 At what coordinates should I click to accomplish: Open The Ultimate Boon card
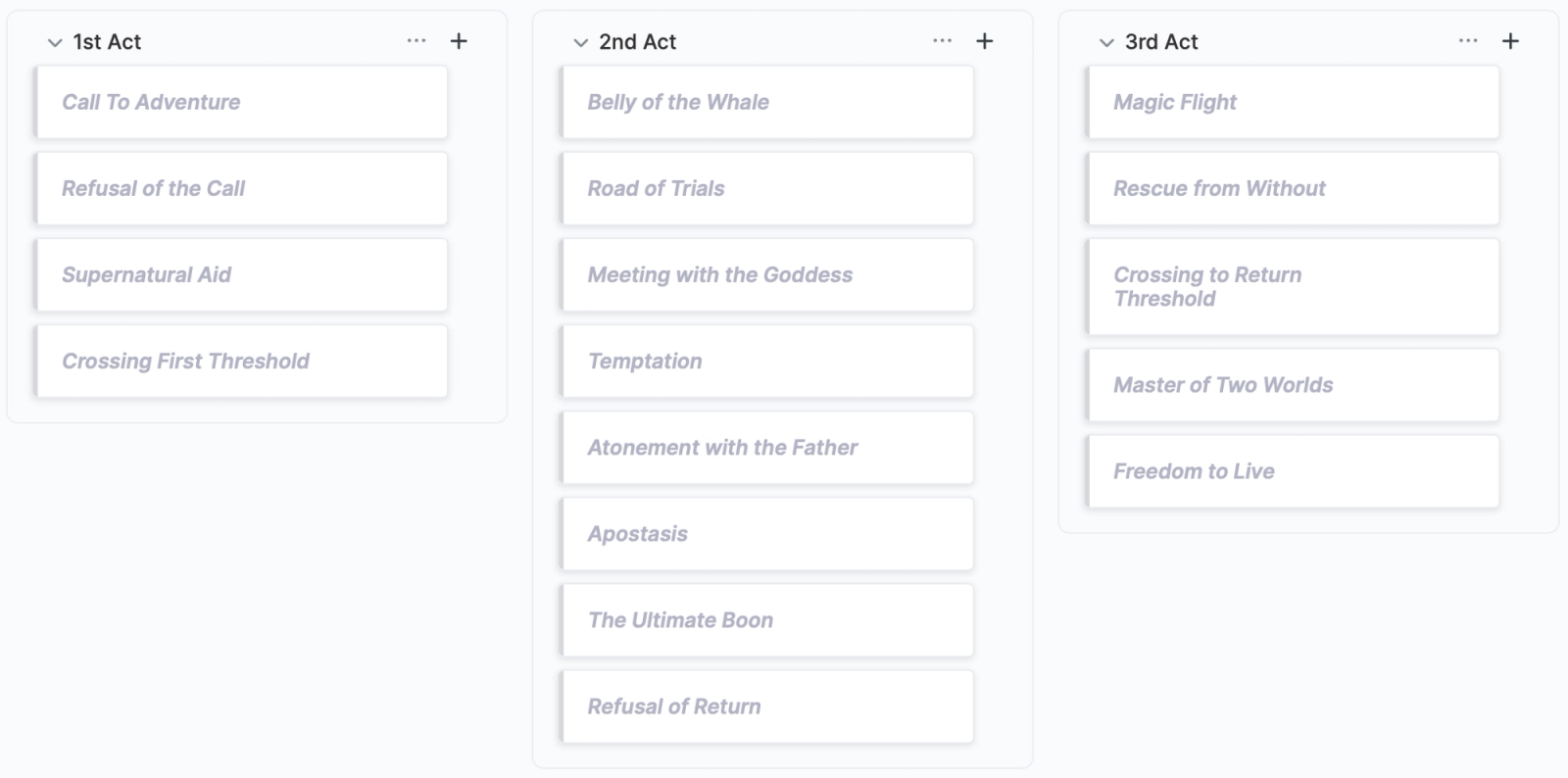tap(766, 620)
